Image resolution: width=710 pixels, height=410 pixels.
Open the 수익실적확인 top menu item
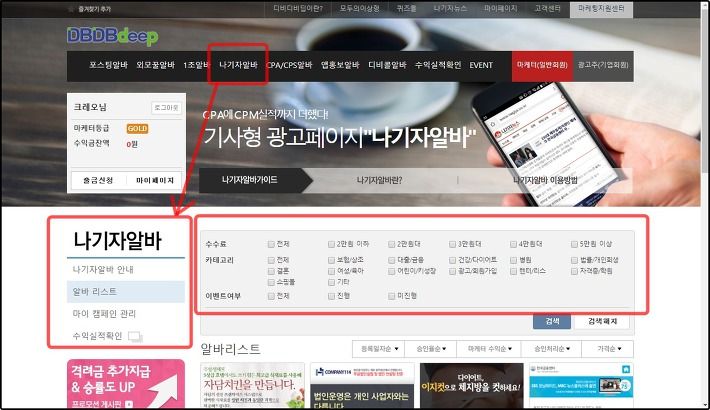click(438, 65)
